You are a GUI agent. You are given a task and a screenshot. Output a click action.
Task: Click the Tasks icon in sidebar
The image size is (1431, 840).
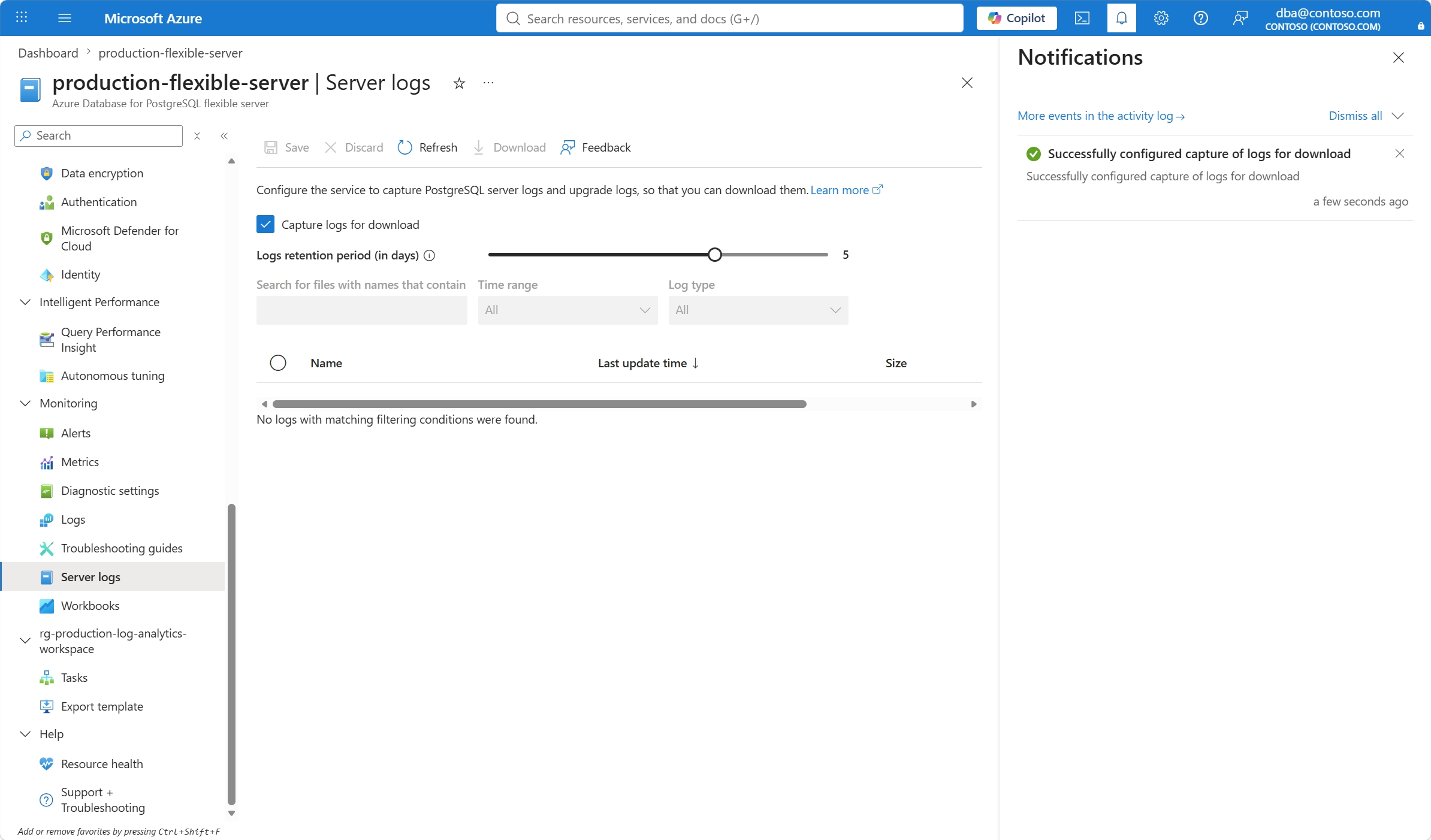point(46,678)
